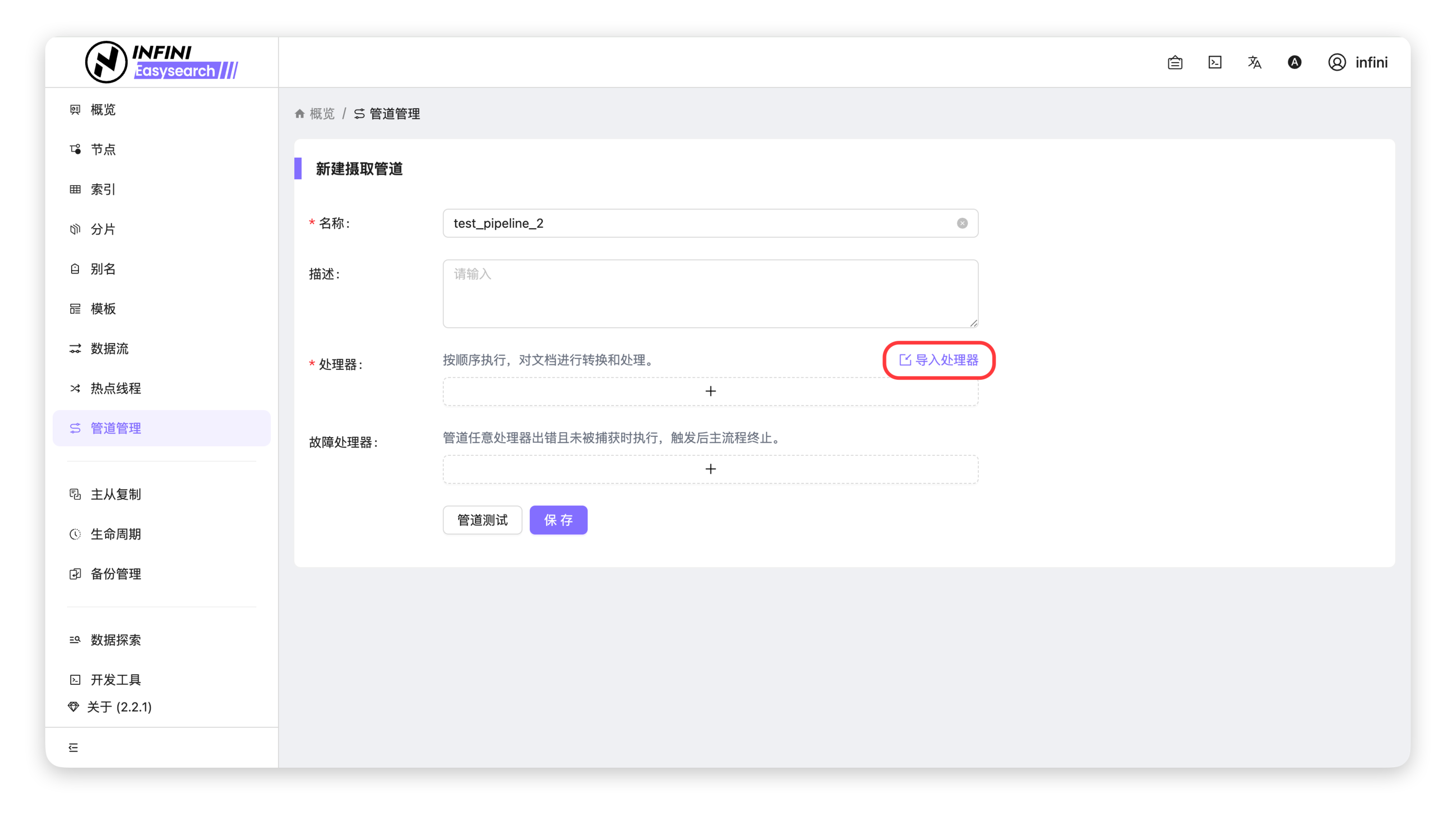The width and height of the screenshot is (1456, 822).
Task: Switch language with the translate icon
Action: [1254, 62]
